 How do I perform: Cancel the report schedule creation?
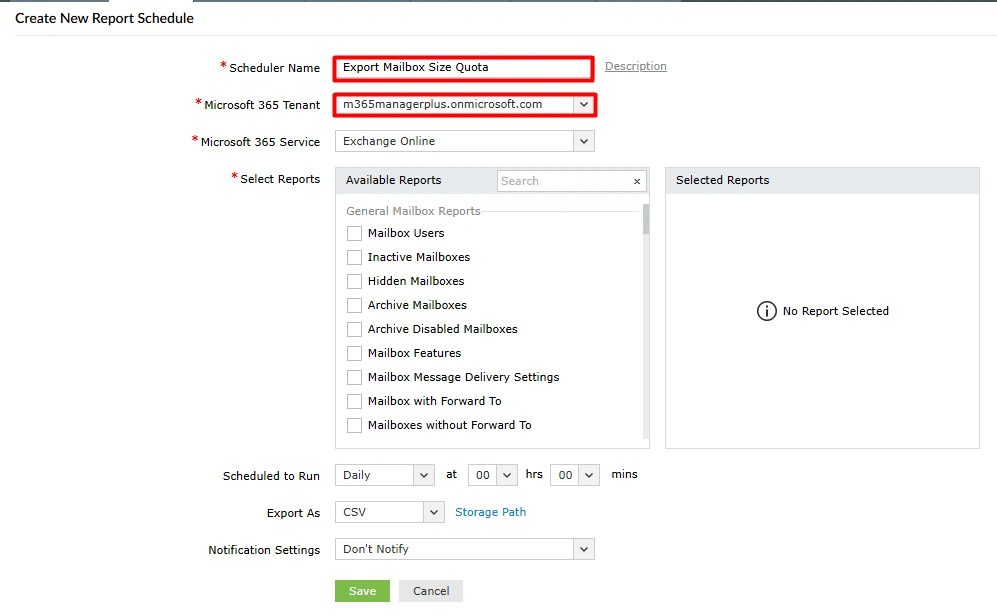pos(430,591)
